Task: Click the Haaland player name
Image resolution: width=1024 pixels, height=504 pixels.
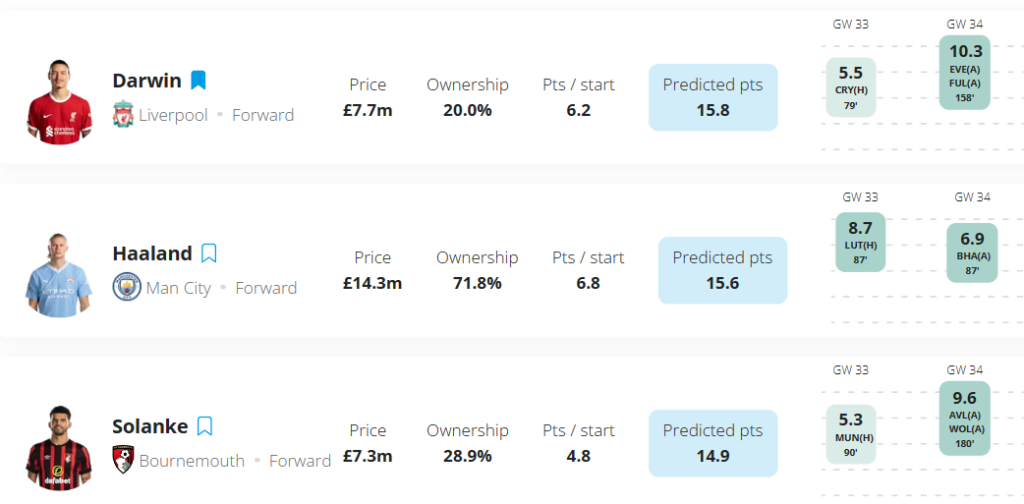Action: (x=152, y=253)
